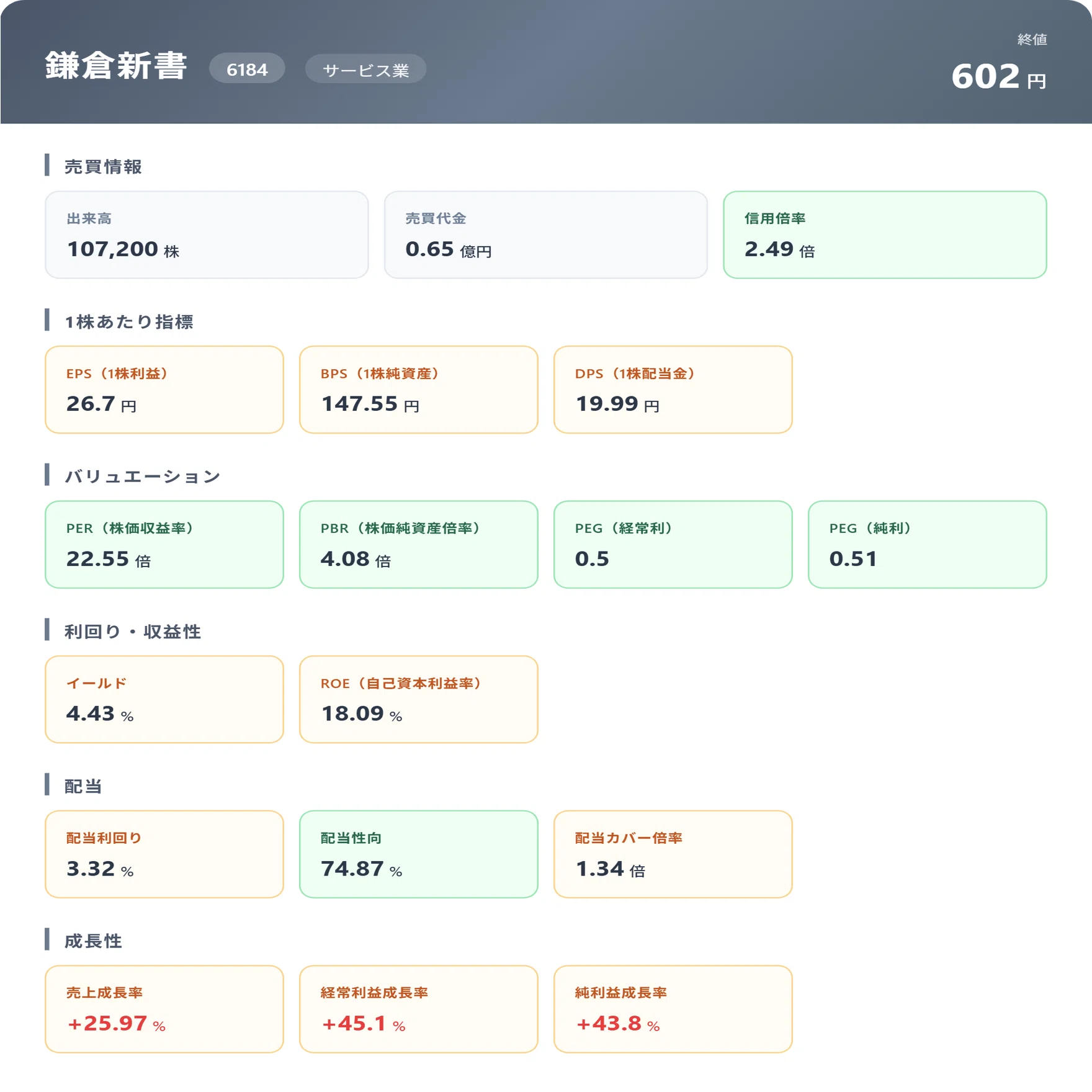Viewport: 1092px width, 1092px height.
Task: Click the 1株あたり指標 section heading
Action: tap(129, 321)
